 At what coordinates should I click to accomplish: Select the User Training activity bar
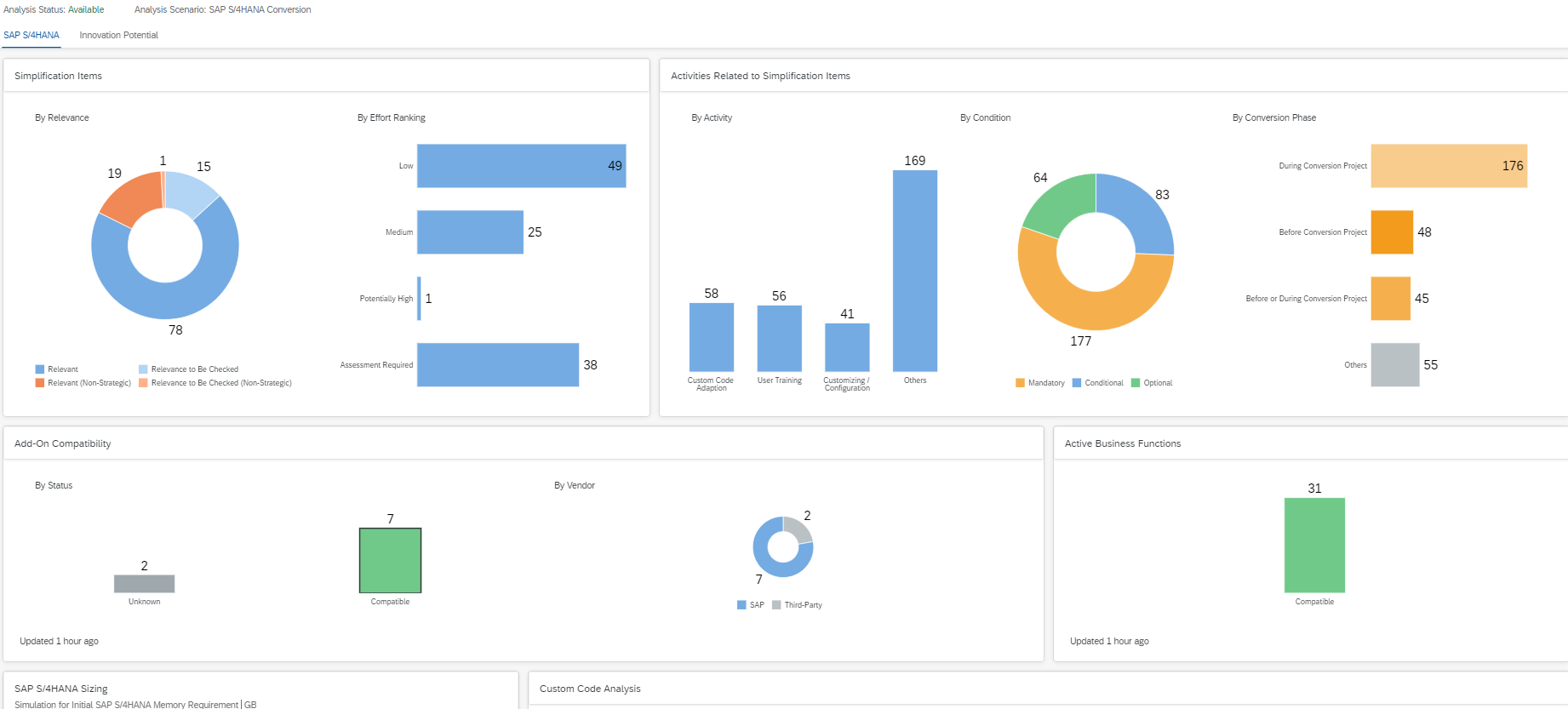(x=780, y=339)
